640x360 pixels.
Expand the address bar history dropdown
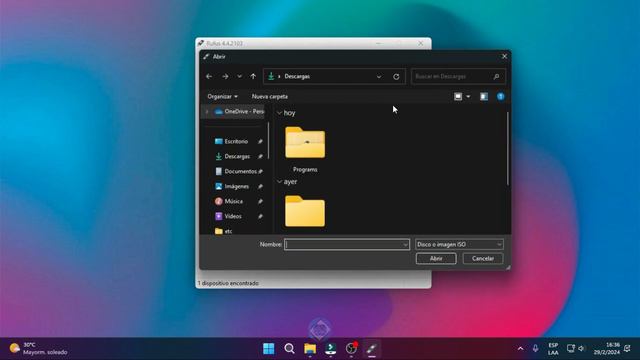pyautogui.click(x=379, y=76)
